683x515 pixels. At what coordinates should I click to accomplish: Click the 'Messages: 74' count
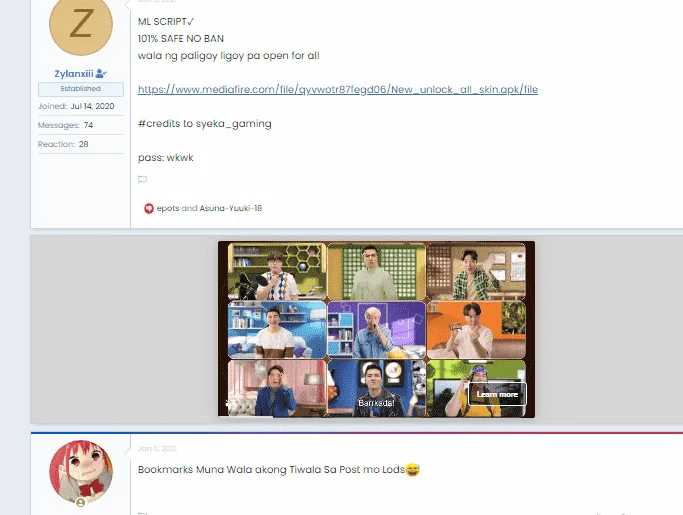click(x=65, y=125)
